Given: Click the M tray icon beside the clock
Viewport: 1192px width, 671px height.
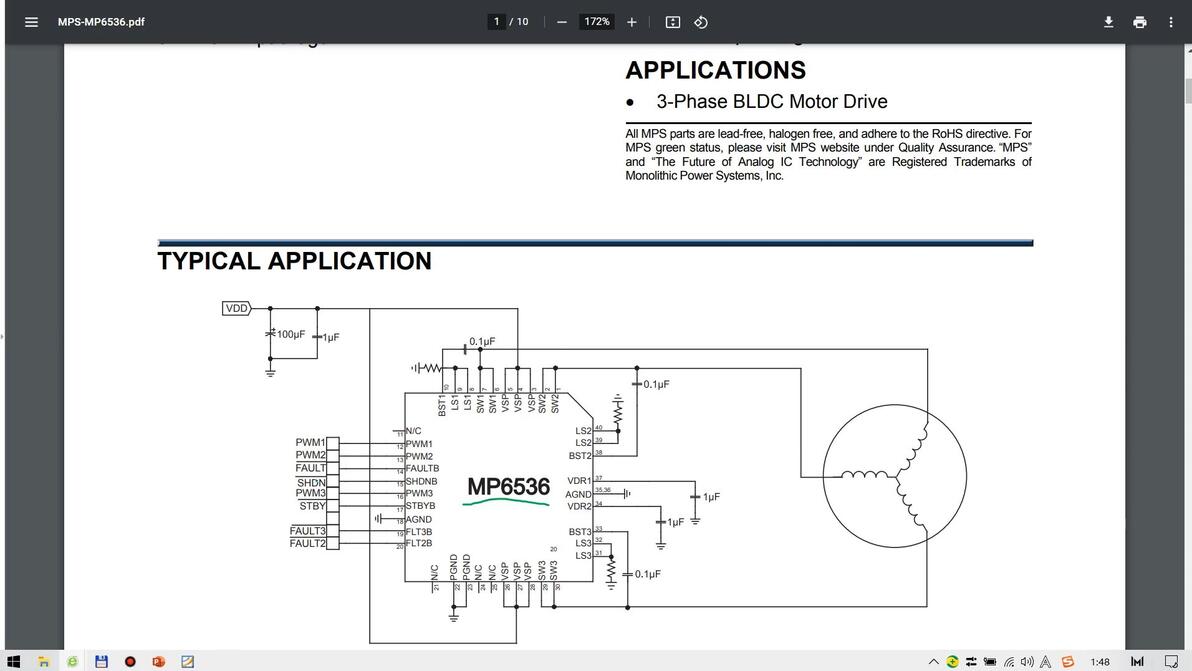Looking at the screenshot, I should coord(1137,662).
